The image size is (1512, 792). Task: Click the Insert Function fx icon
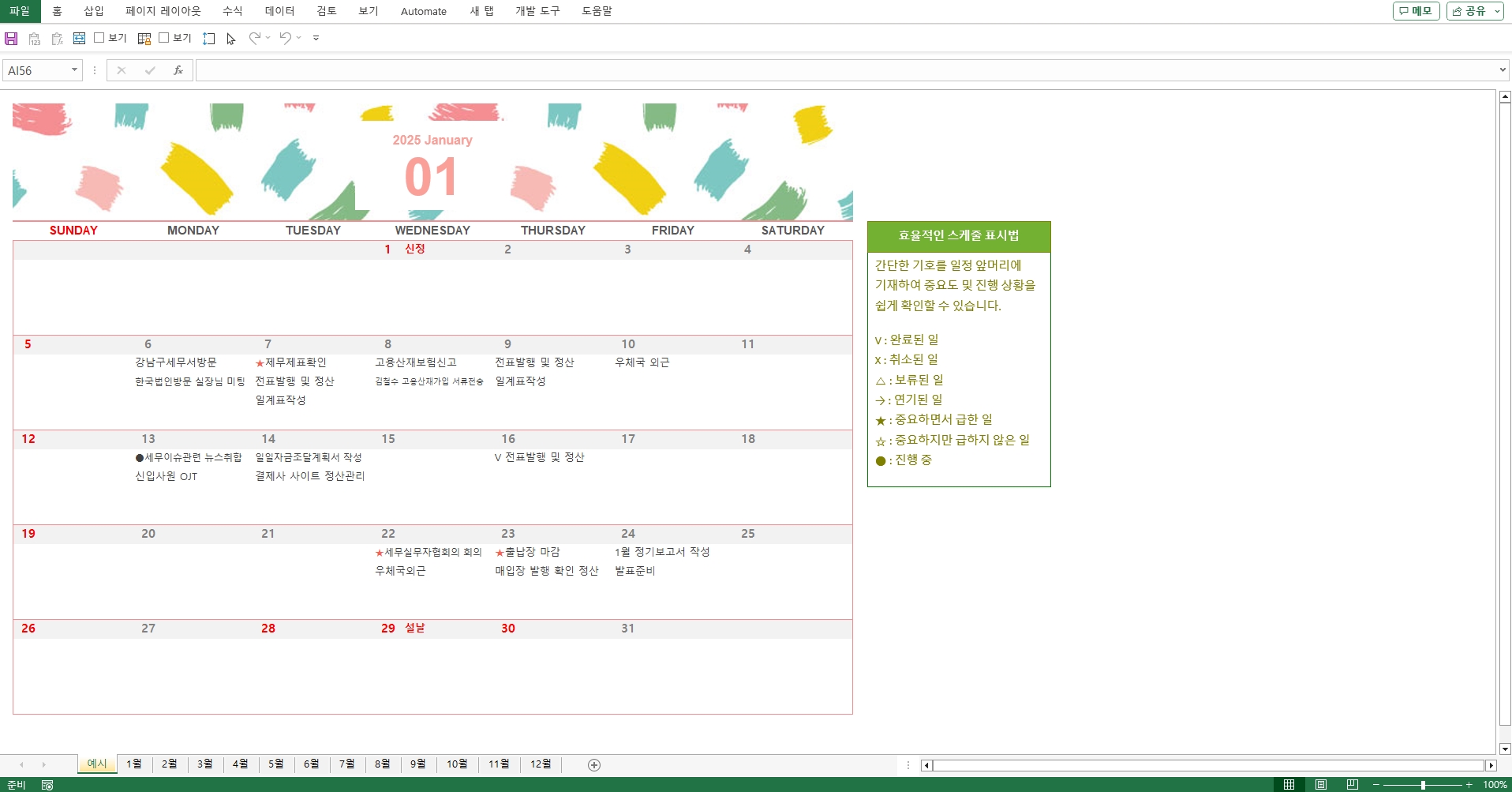(178, 70)
